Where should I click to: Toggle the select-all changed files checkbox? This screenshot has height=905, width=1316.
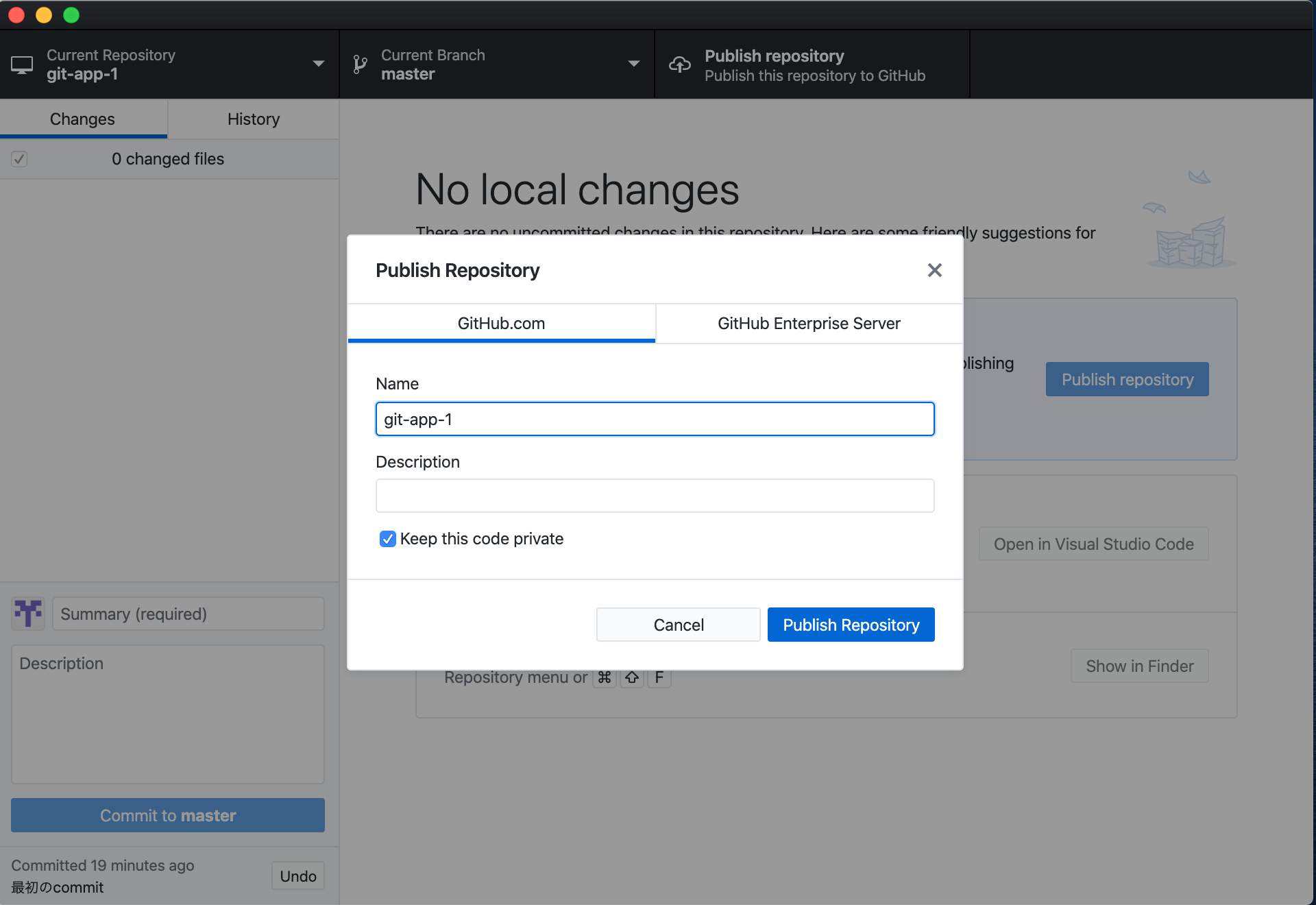[19, 159]
